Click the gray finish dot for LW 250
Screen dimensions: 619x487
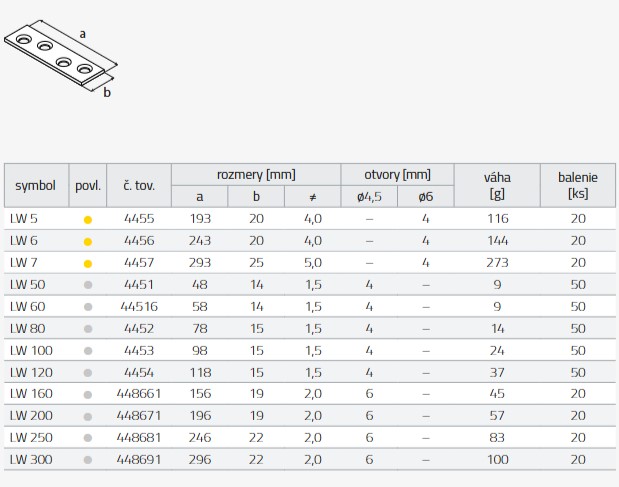88,437
